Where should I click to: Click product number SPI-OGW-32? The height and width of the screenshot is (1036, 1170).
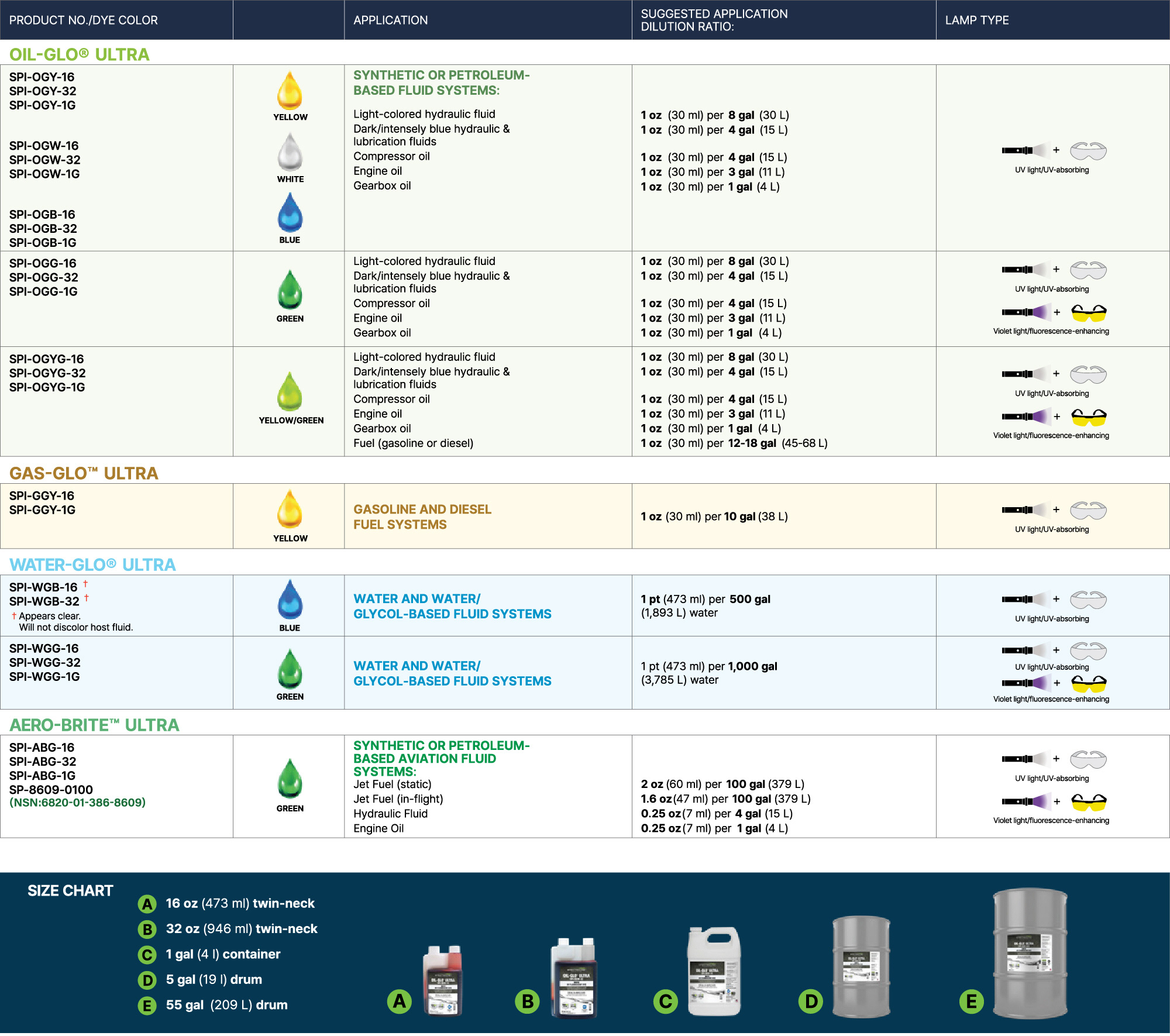point(44,160)
